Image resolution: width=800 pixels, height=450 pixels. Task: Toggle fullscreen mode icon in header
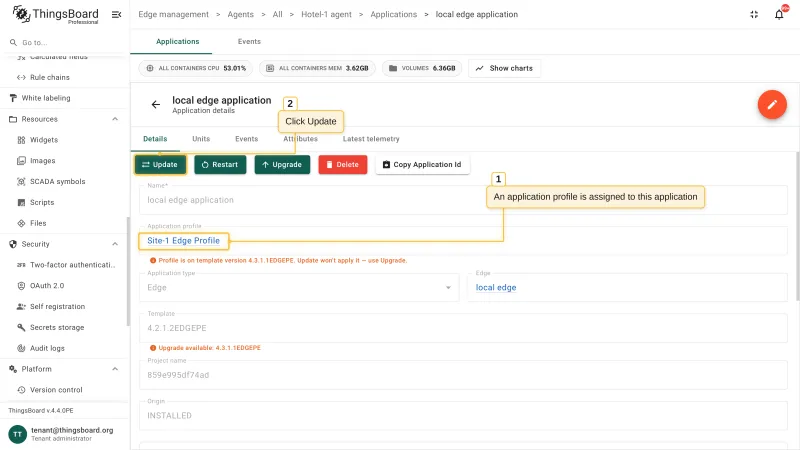754,14
